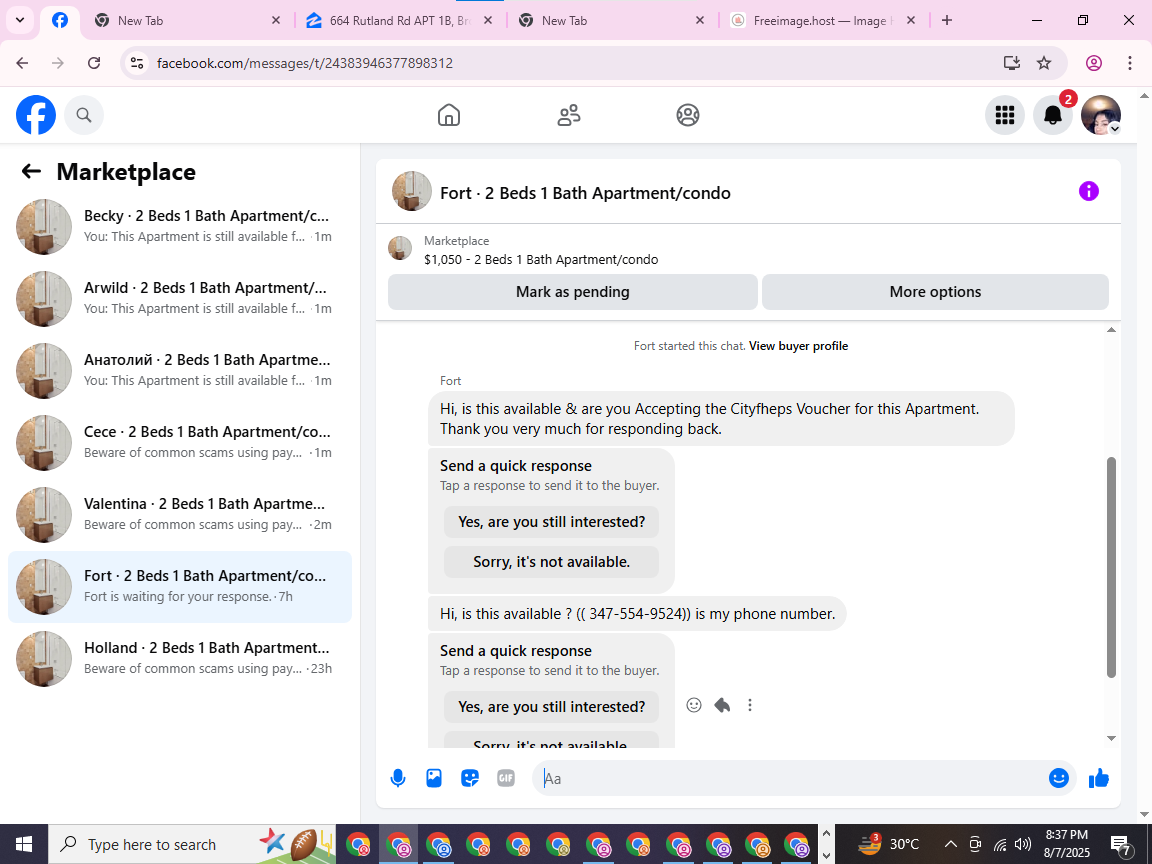Screen dimensions: 1152x864
Task: View site information icon in address bar
Action: pyautogui.click(x=137, y=63)
